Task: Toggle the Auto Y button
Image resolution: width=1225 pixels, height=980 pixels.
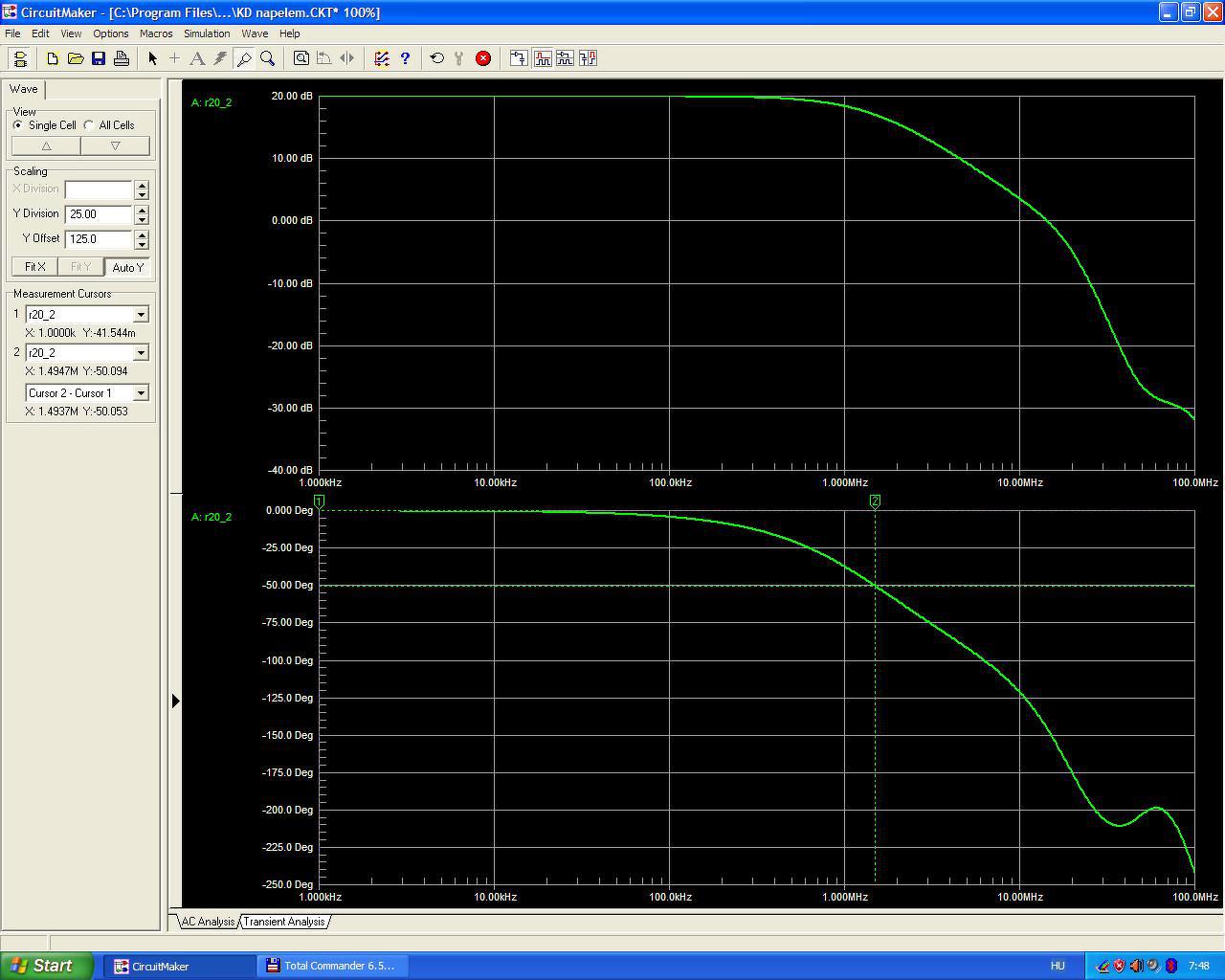Action: (127, 267)
